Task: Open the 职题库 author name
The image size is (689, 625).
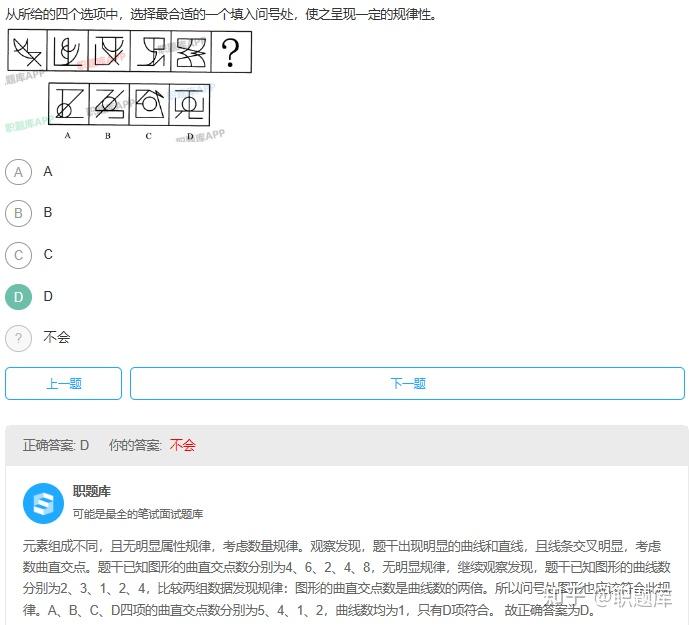Action: 91,491
